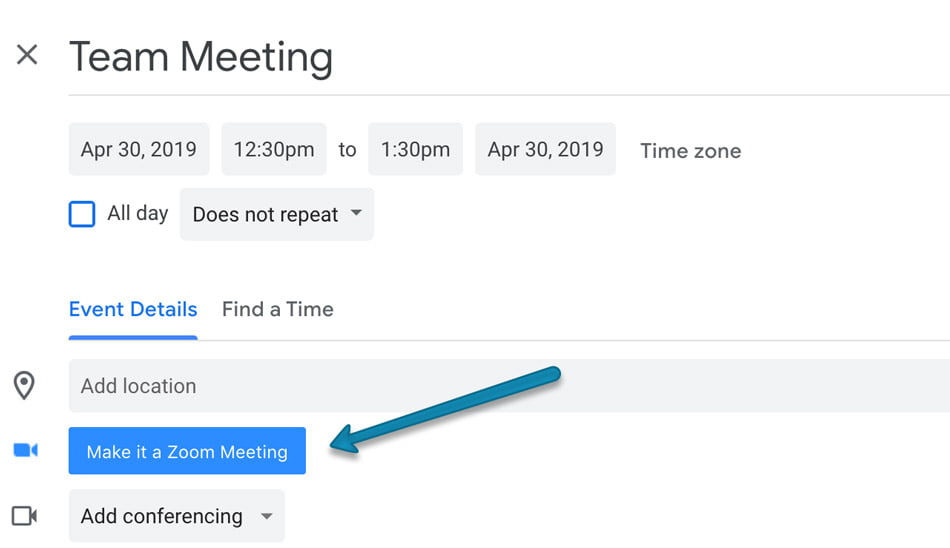Open the Time zone settings link
This screenshot has width=950, height=548.
(x=691, y=151)
